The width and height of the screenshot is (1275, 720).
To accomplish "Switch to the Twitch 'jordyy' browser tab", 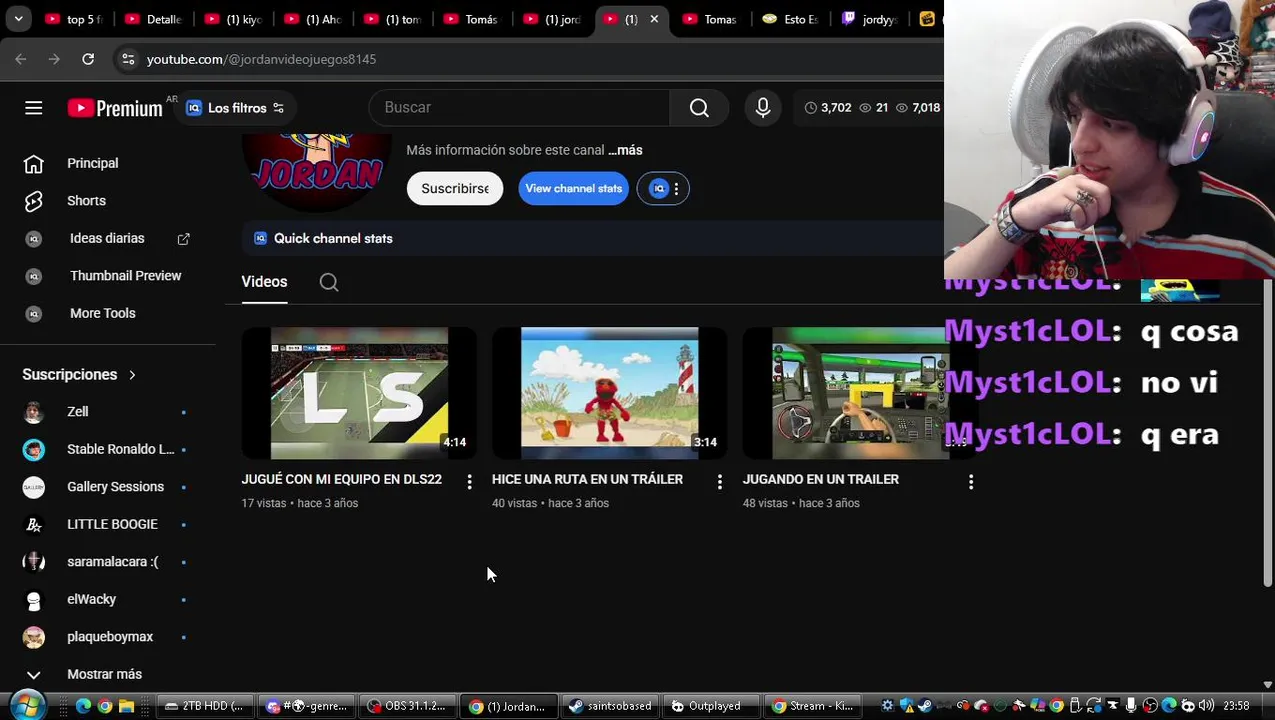I will click(871, 19).
